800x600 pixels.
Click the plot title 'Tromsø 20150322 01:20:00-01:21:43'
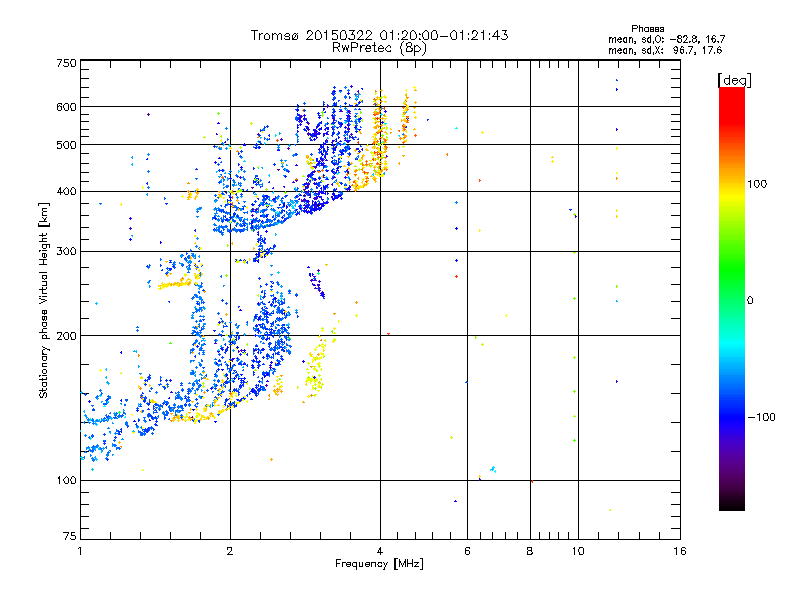point(379,35)
